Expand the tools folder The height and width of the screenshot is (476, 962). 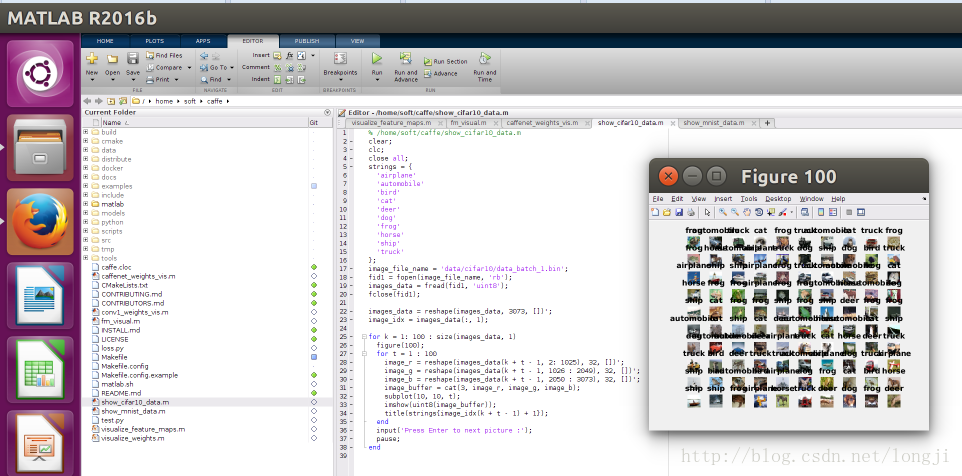point(86,258)
